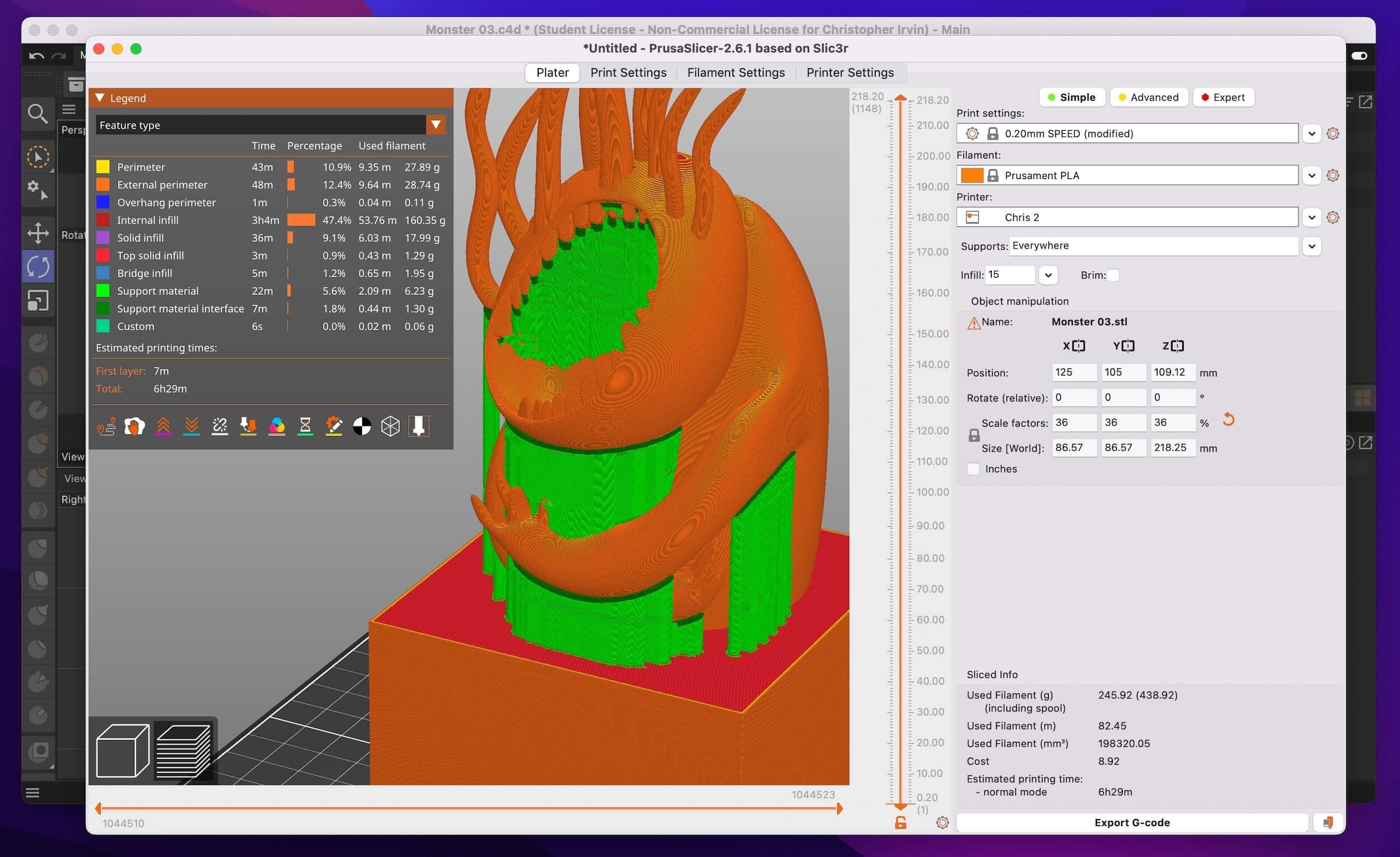Open Print Settings tab
This screenshot has width=1400, height=857.
[628, 73]
